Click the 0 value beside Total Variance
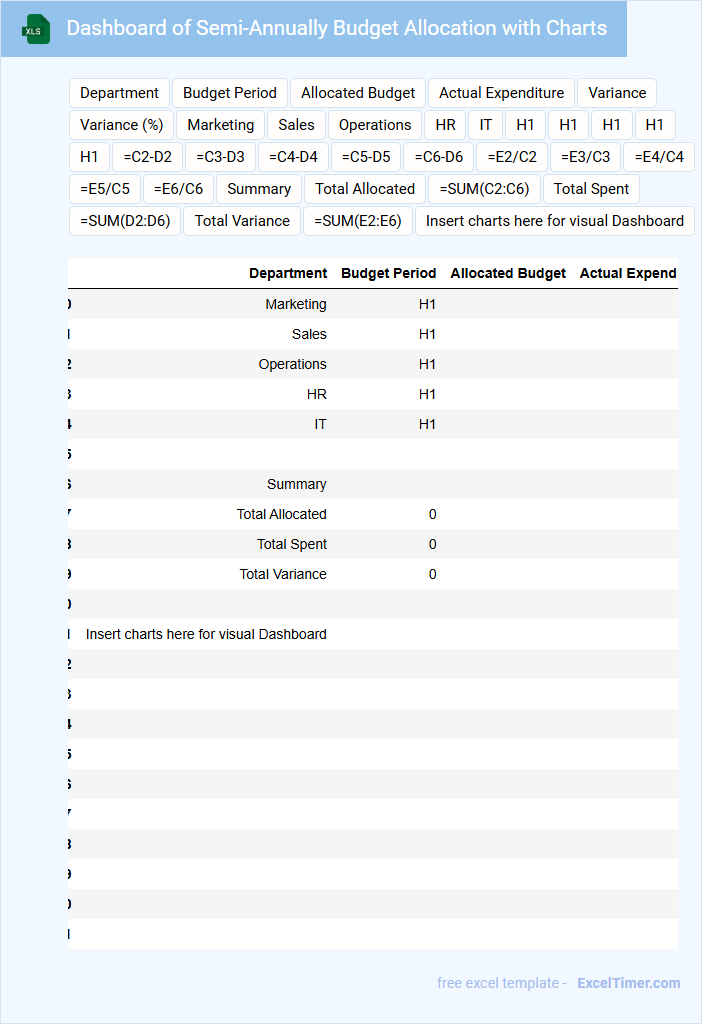 pyautogui.click(x=432, y=575)
